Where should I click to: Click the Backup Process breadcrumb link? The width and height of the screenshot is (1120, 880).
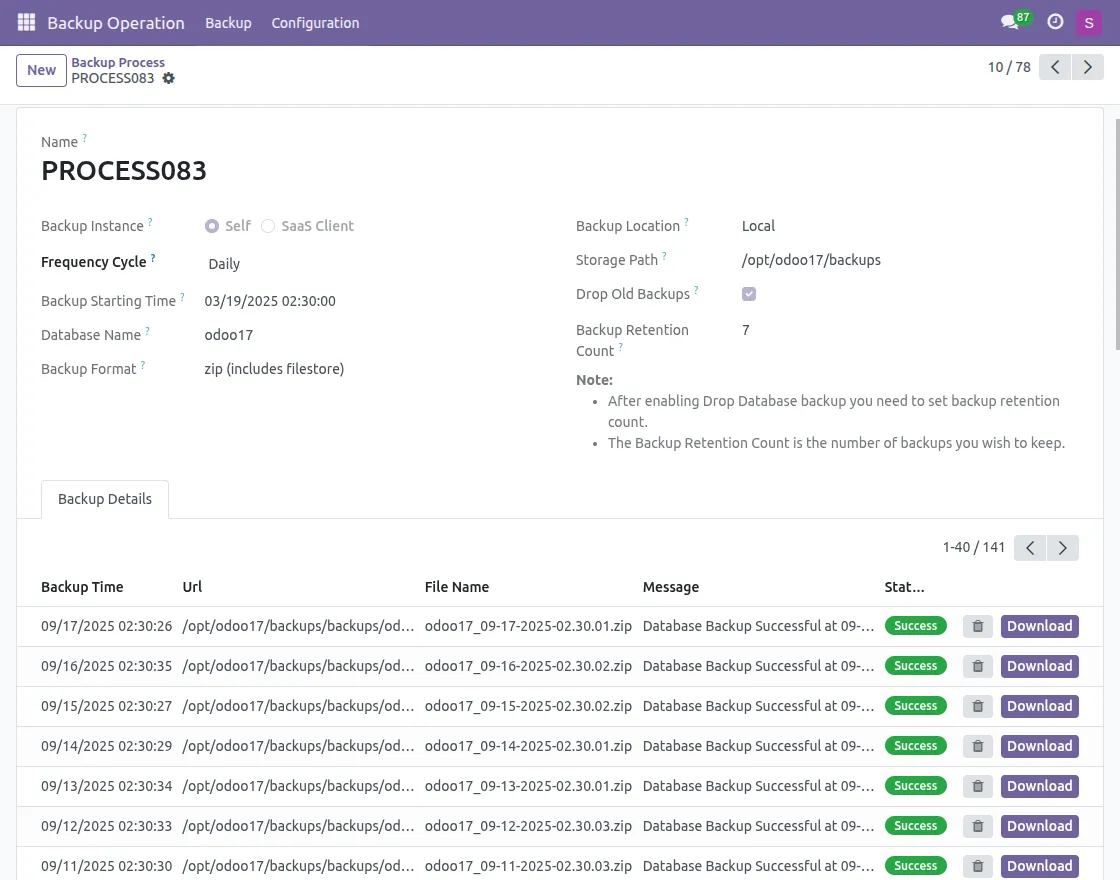118,62
